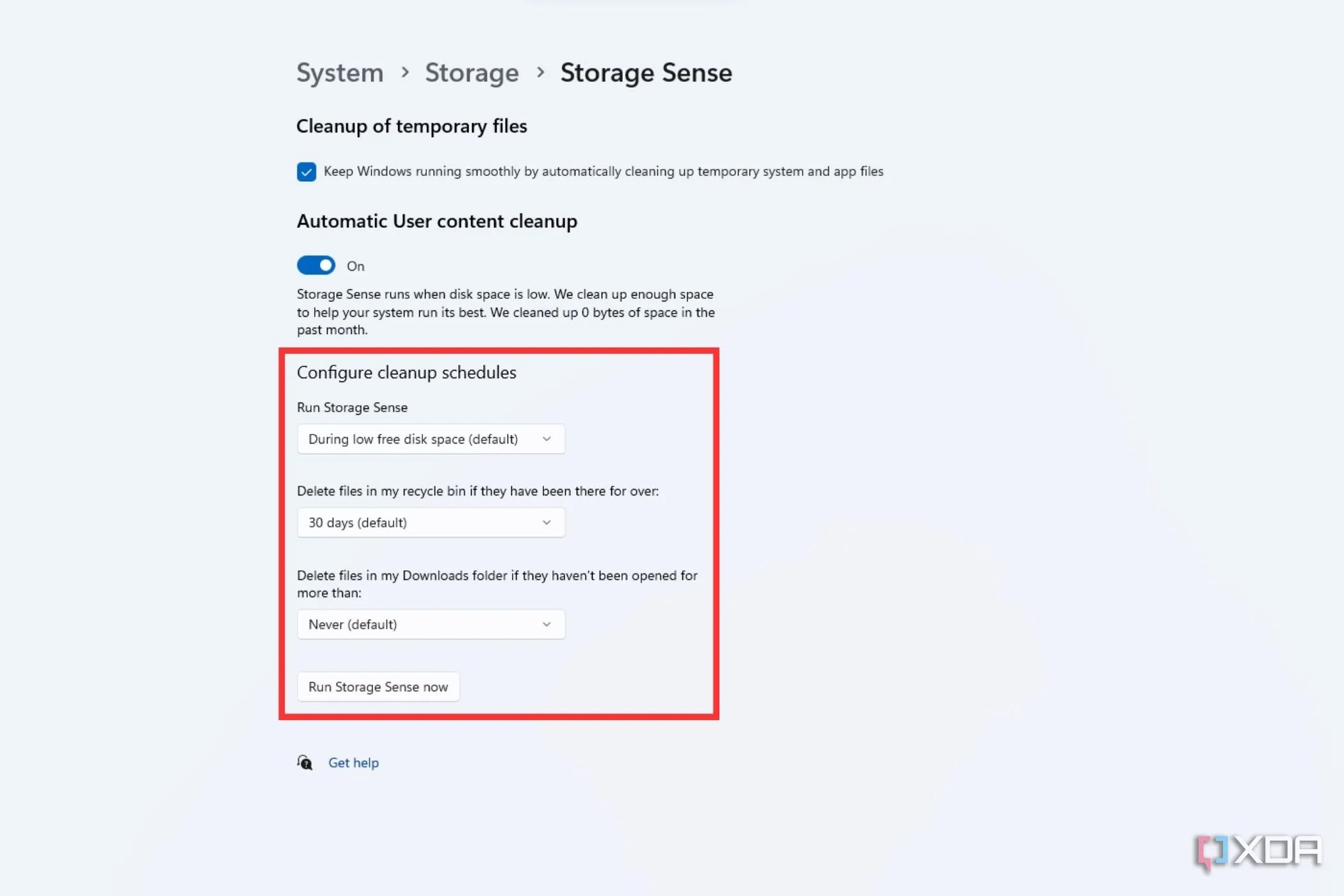Expand the chevron on 'Never (default)'

click(547, 624)
